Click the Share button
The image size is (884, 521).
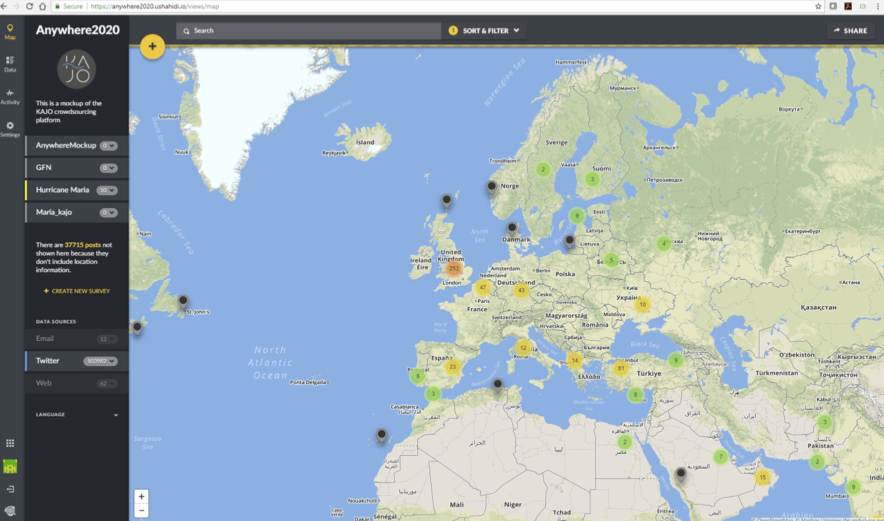850,31
